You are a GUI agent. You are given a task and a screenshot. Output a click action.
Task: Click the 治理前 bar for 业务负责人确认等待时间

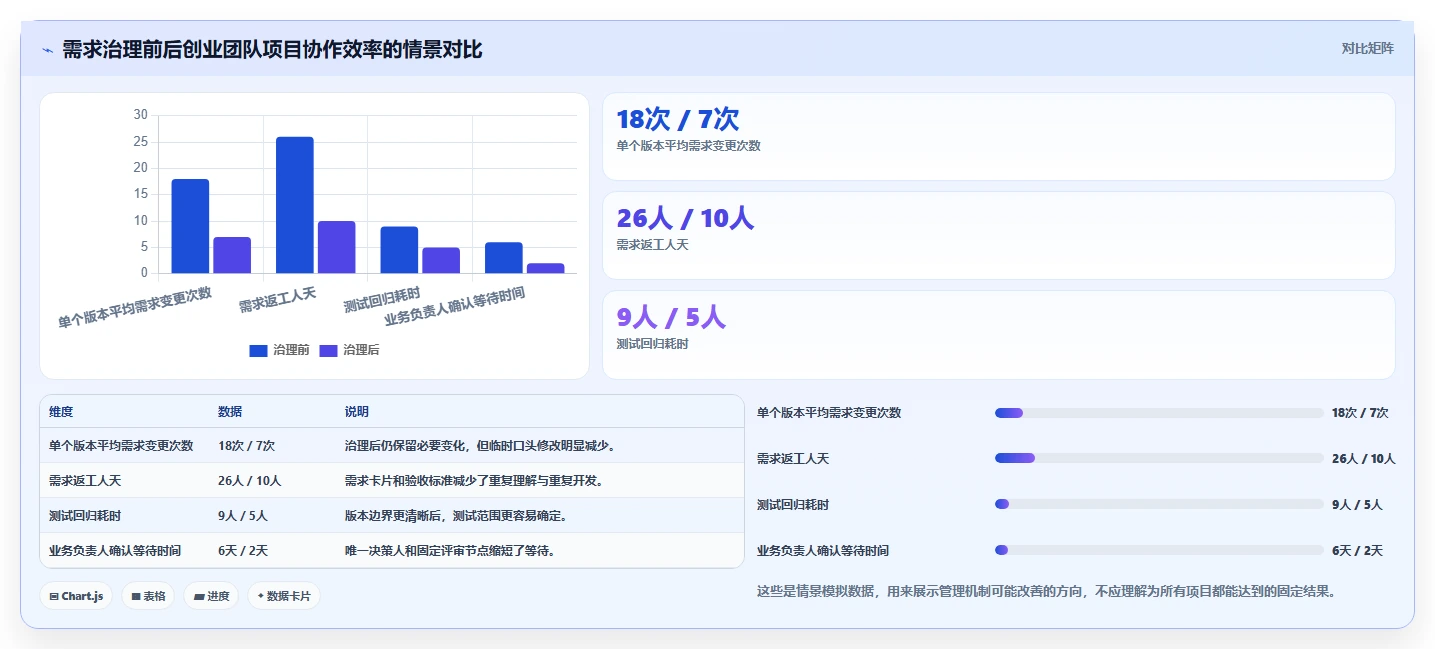(504, 258)
